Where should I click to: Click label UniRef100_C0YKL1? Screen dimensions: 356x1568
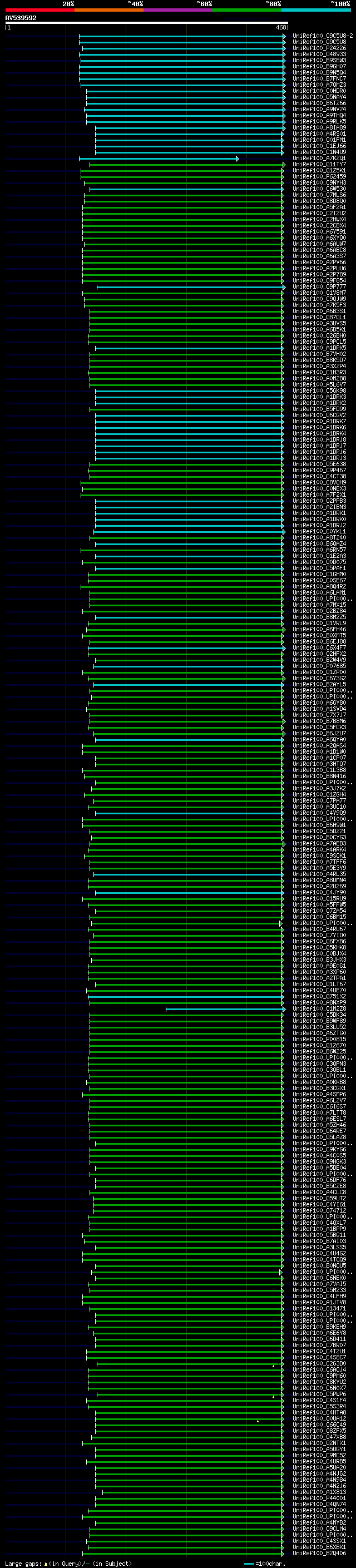pos(319,531)
